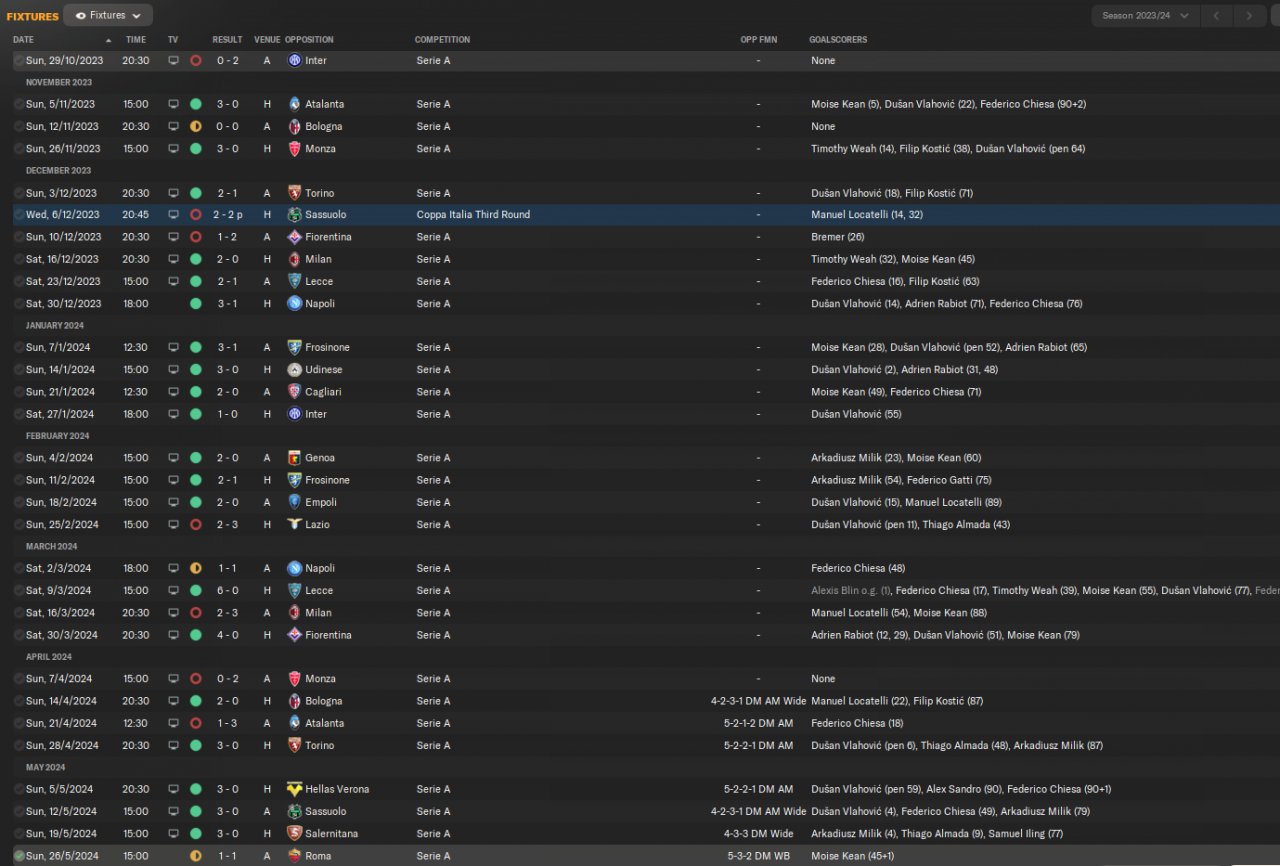Click the TV icon in the Lazio row
The height and width of the screenshot is (866, 1280).
click(173, 524)
